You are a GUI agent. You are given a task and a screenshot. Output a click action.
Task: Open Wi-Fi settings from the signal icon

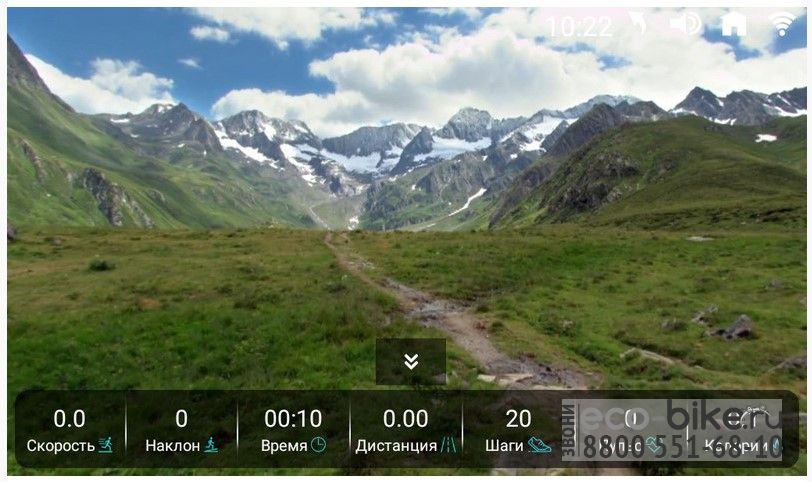[782, 24]
